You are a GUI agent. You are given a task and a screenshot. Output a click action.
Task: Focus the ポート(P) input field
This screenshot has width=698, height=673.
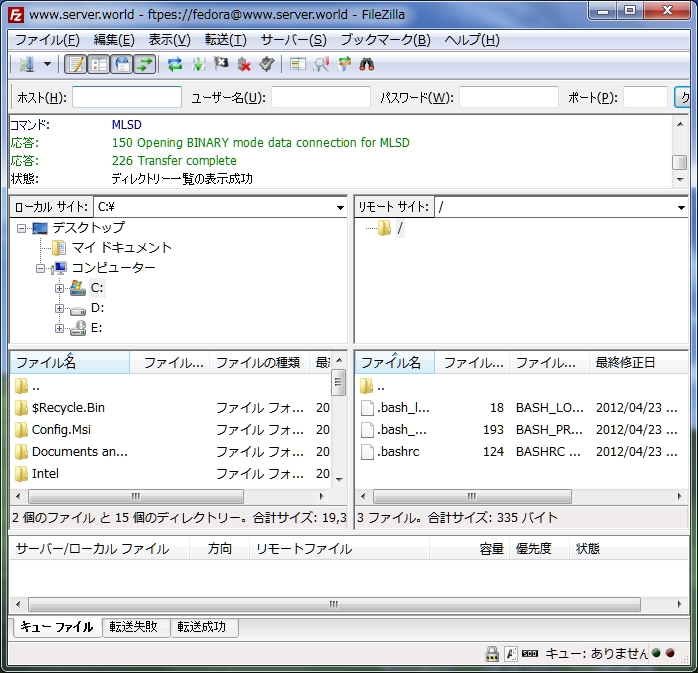point(645,97)
